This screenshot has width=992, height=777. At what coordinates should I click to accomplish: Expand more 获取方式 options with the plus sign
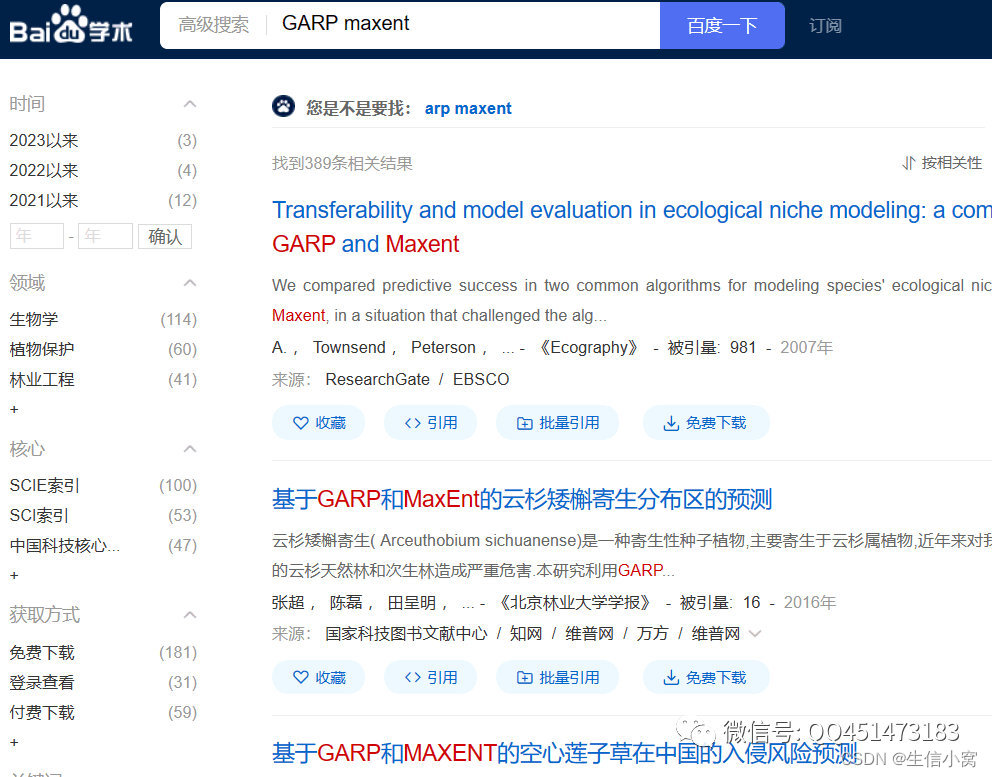pyautogui.click(x=14, y=742)
